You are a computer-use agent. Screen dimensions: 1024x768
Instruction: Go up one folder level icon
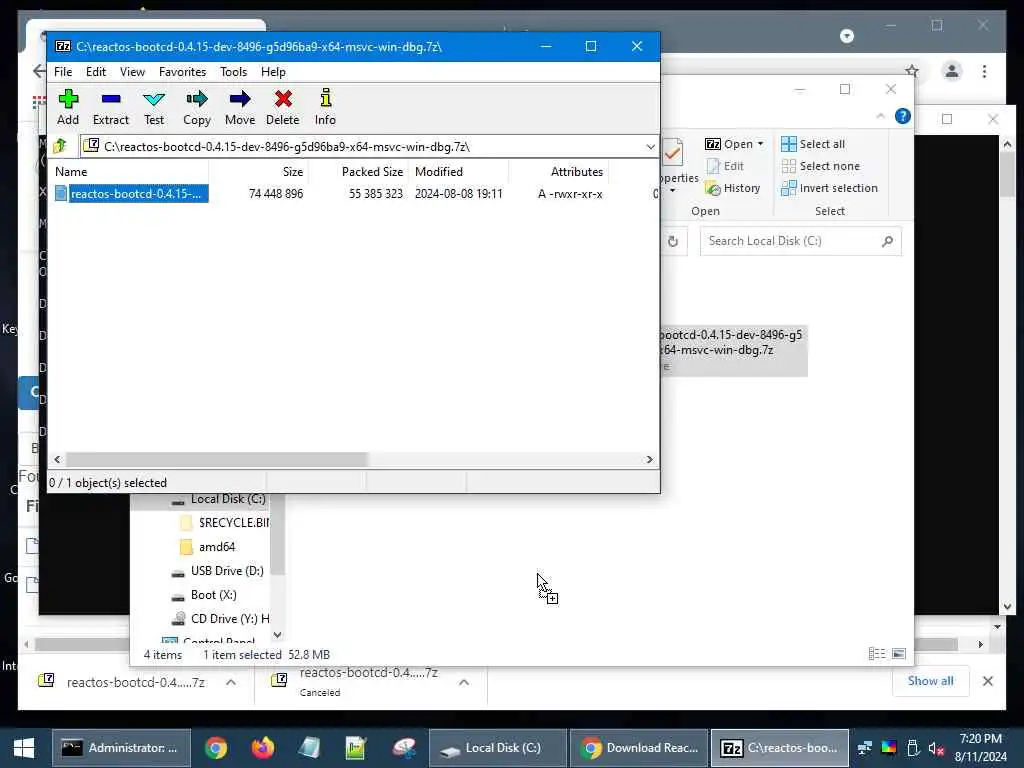click(x=61, y=146)
